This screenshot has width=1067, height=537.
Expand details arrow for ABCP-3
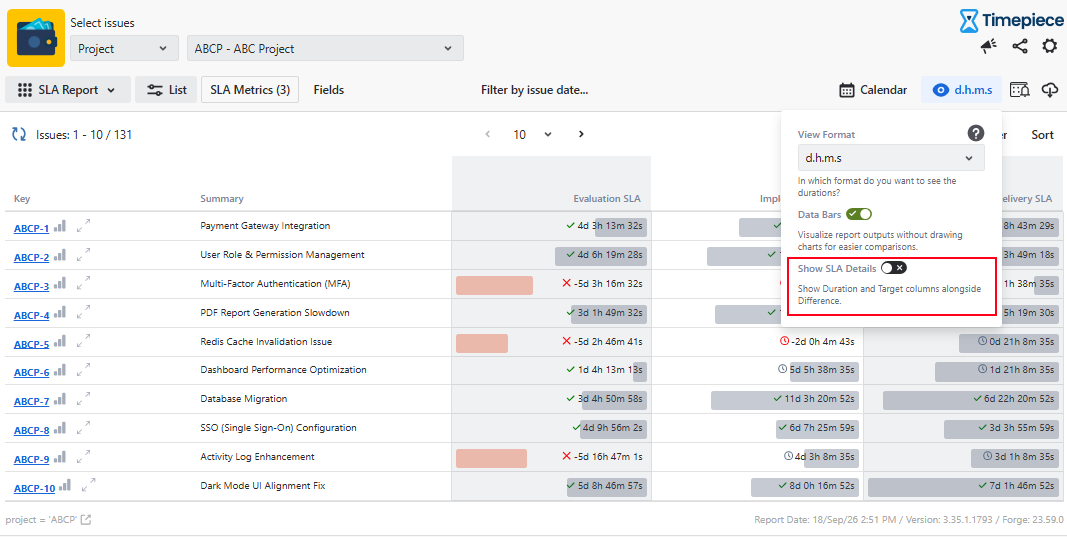pos(84,283)
